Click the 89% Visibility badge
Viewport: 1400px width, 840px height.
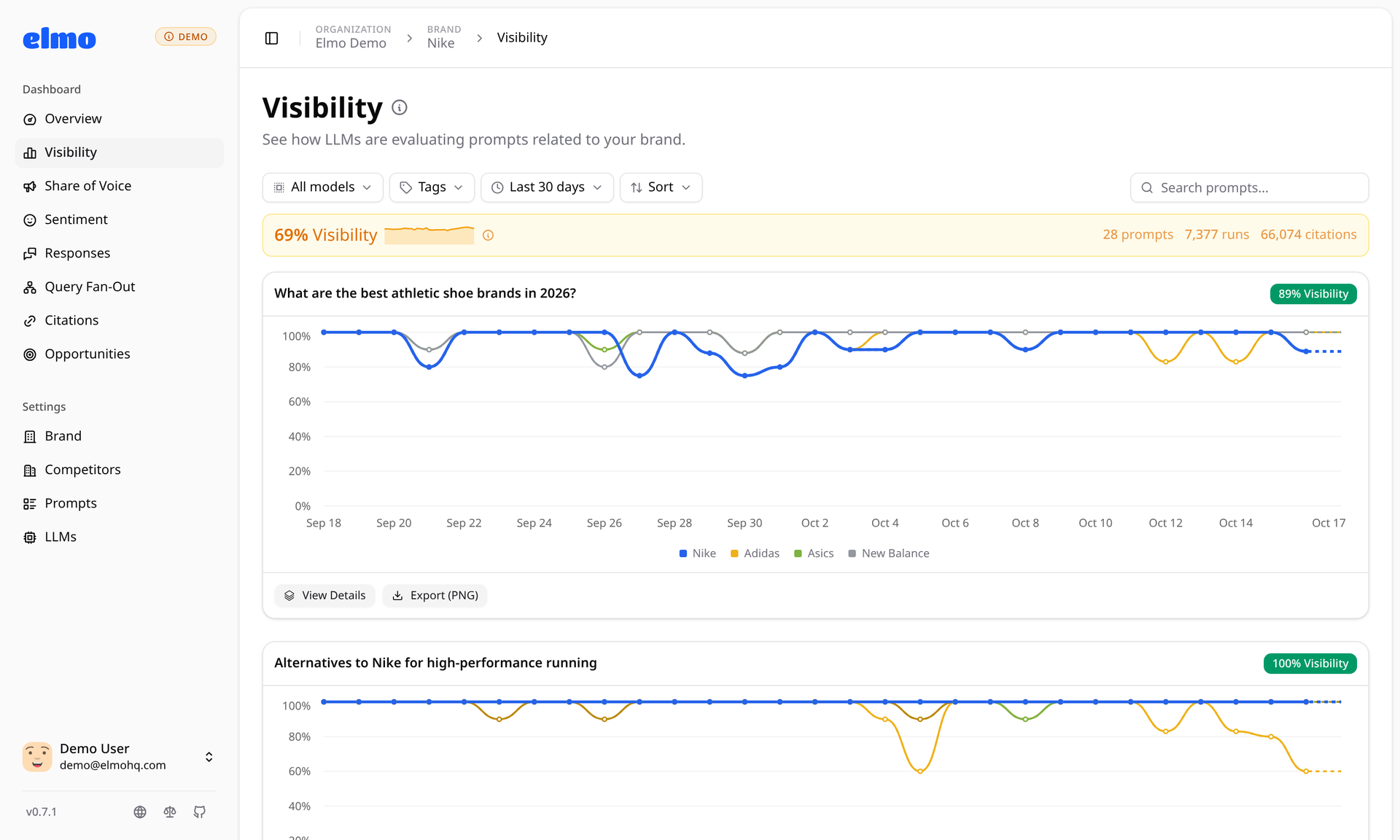click(x=1312, y=294)
